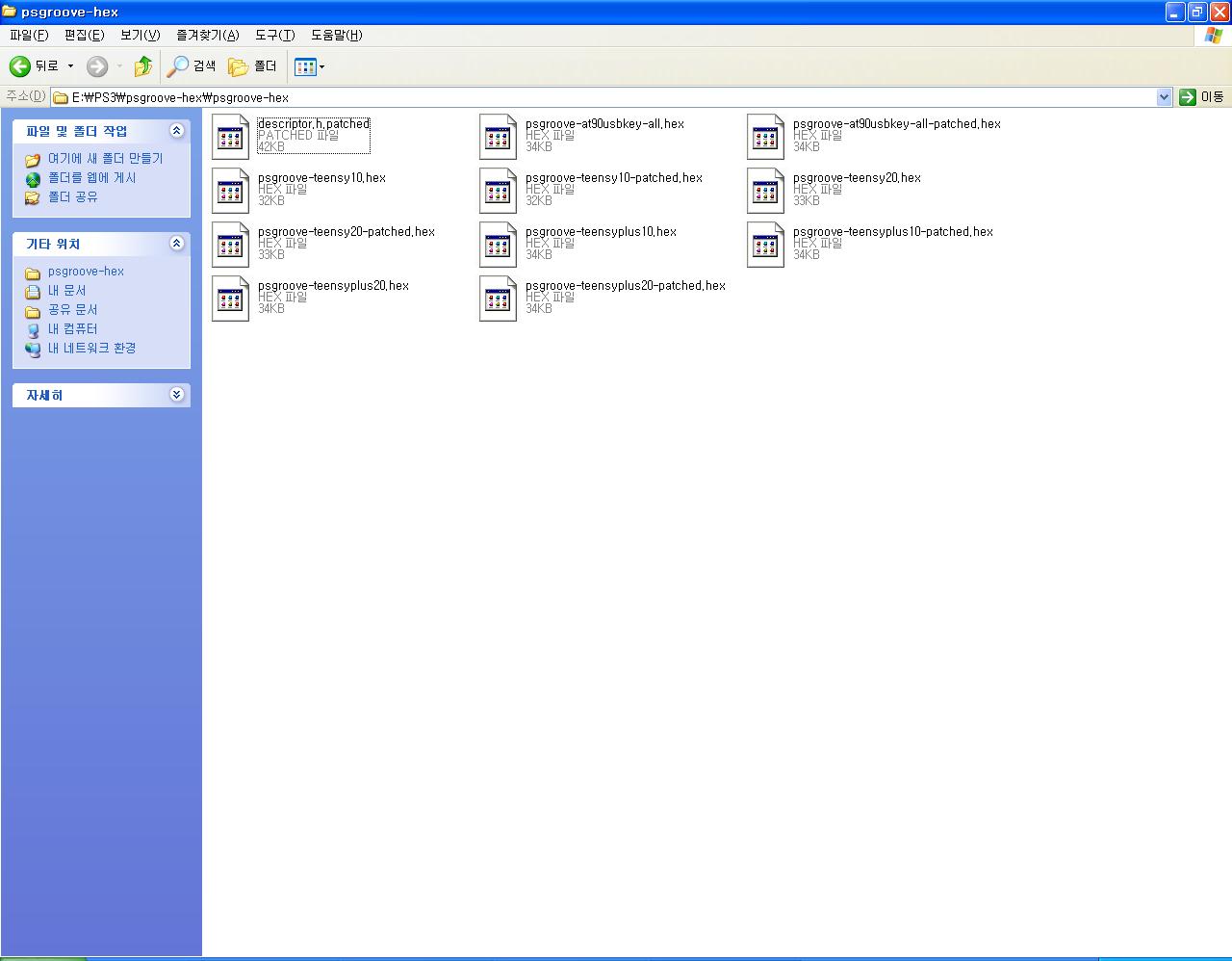Image resolution: width=1232 pixels, height=961 pixels.
Task: Go up one folder level icon
Action: (x=142, y=65)
